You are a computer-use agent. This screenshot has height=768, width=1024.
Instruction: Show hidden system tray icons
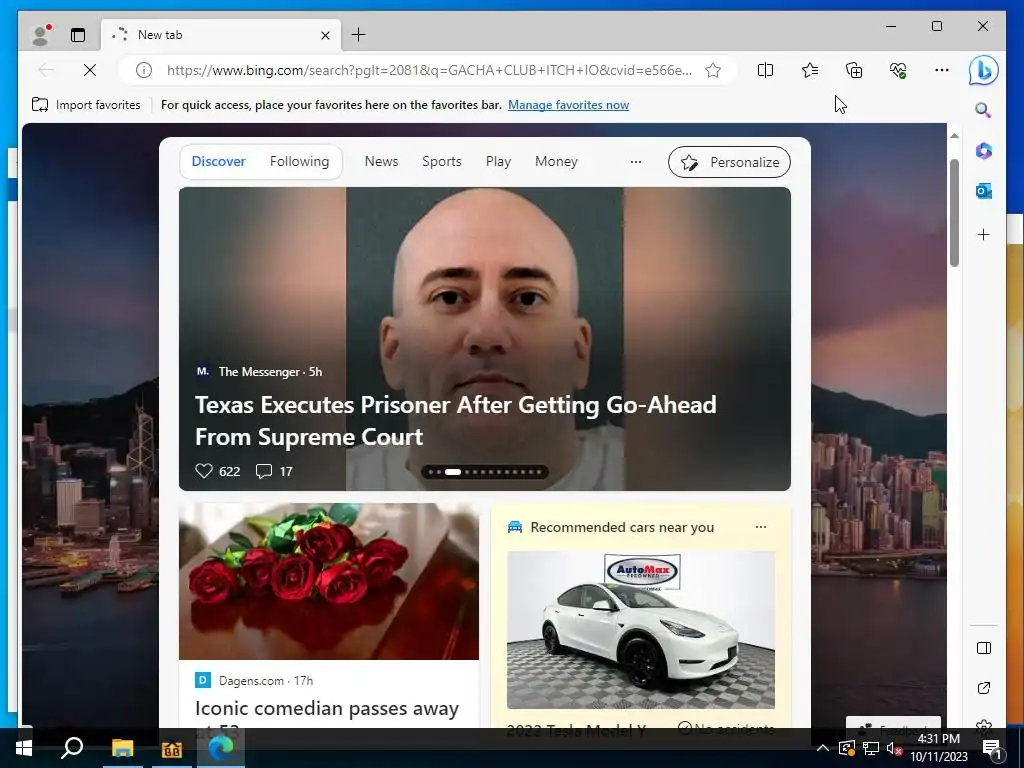(822, 748)
